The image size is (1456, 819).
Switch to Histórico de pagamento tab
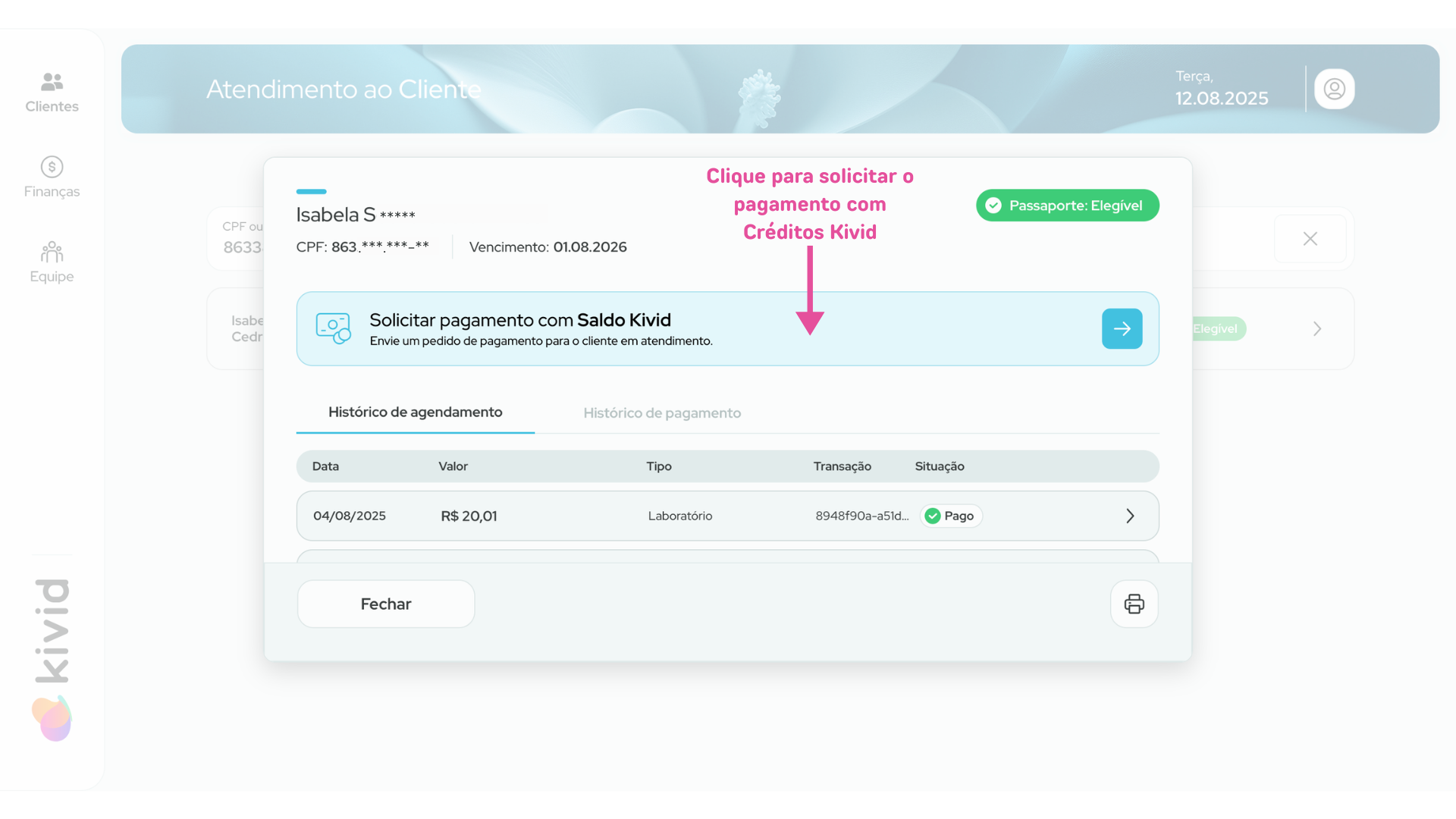pos(661,413)
